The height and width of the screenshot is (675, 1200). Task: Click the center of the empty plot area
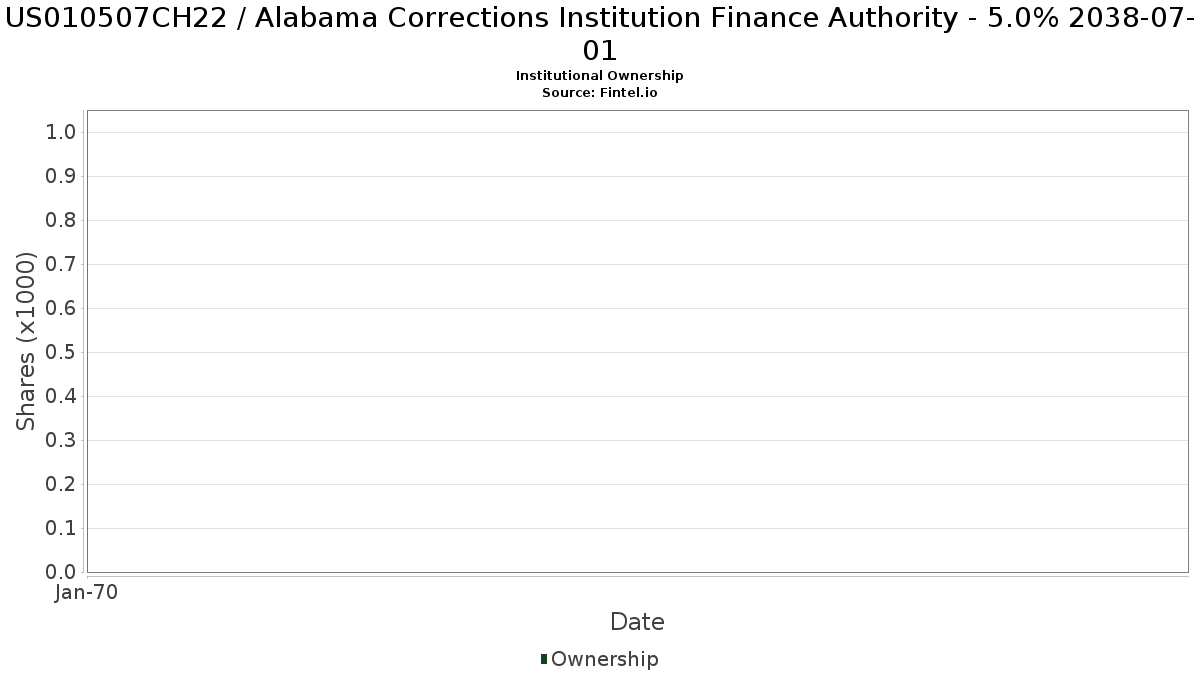[x=637, y=341]
